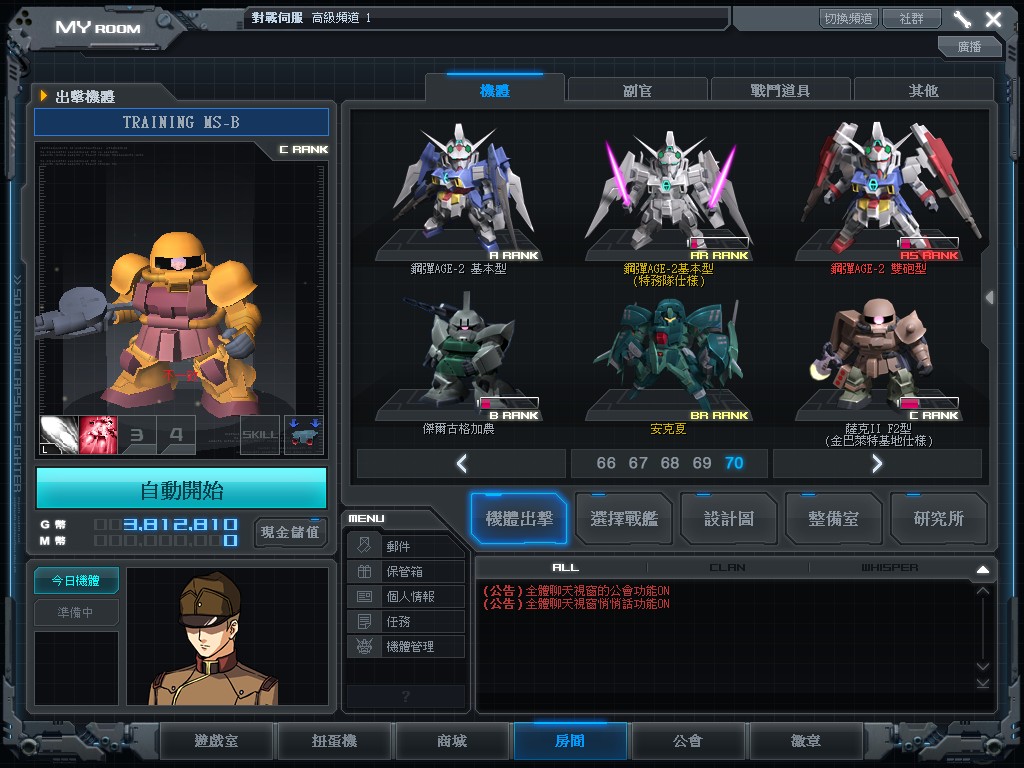Switch to the 機體 tab
Viewport: 1024px width, 768px height.
(494, 90)
